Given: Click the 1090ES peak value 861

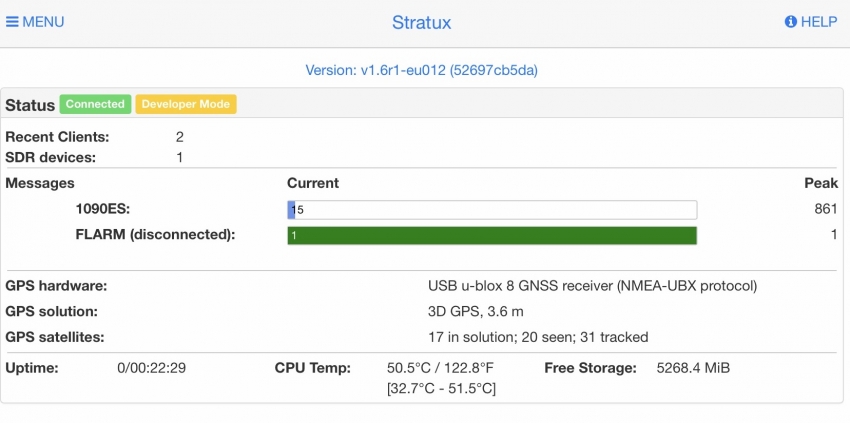Looking at the screenshot, I should pyautogui.click(x=826, y=209).
